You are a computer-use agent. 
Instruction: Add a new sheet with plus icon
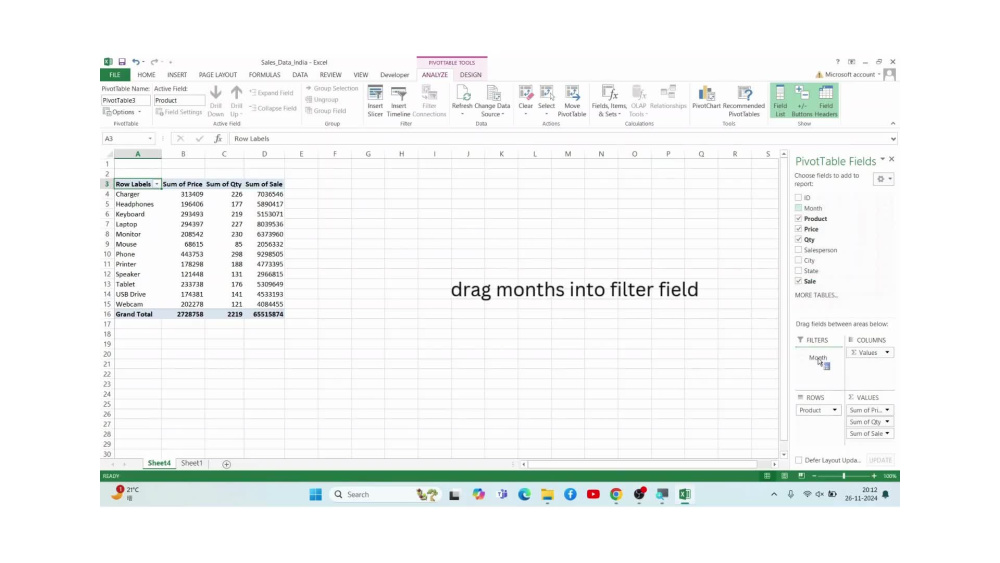226,464
